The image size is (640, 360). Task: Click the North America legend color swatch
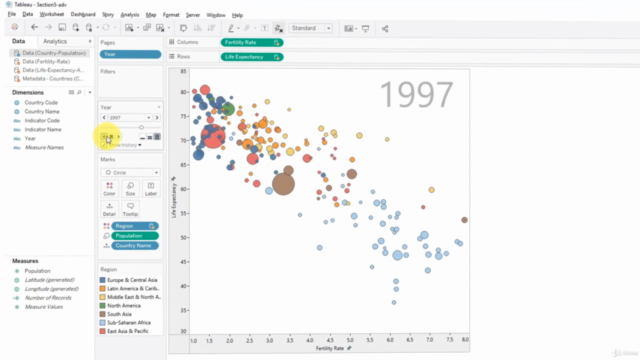[102, 305]
